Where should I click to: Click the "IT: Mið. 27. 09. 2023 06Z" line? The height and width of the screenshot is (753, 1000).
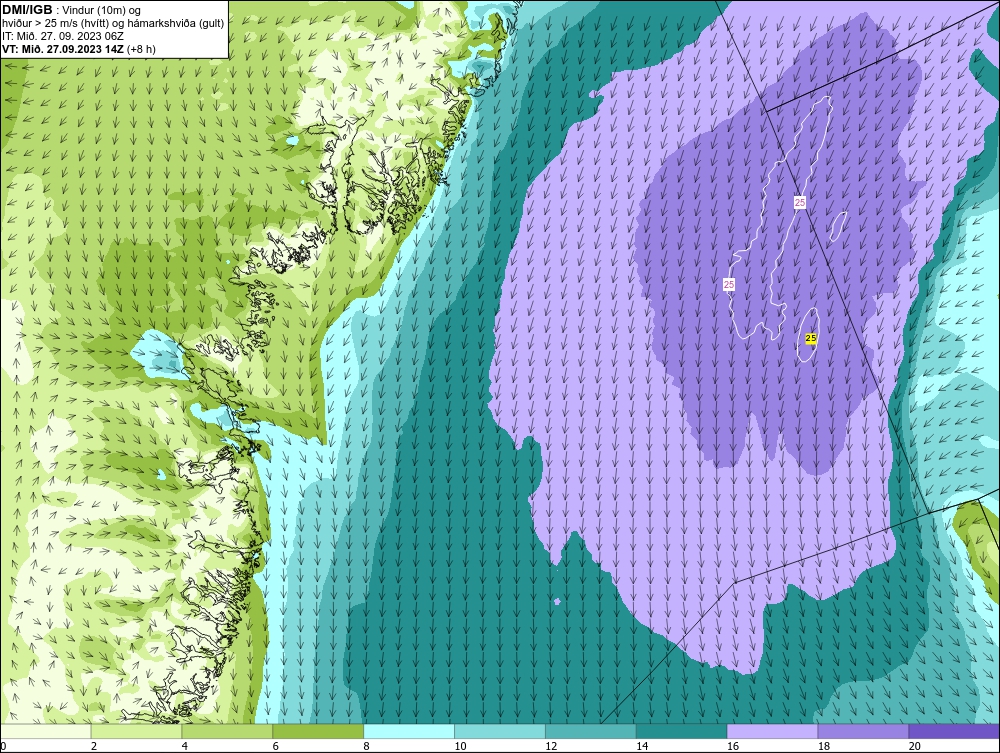click(62, 36)
